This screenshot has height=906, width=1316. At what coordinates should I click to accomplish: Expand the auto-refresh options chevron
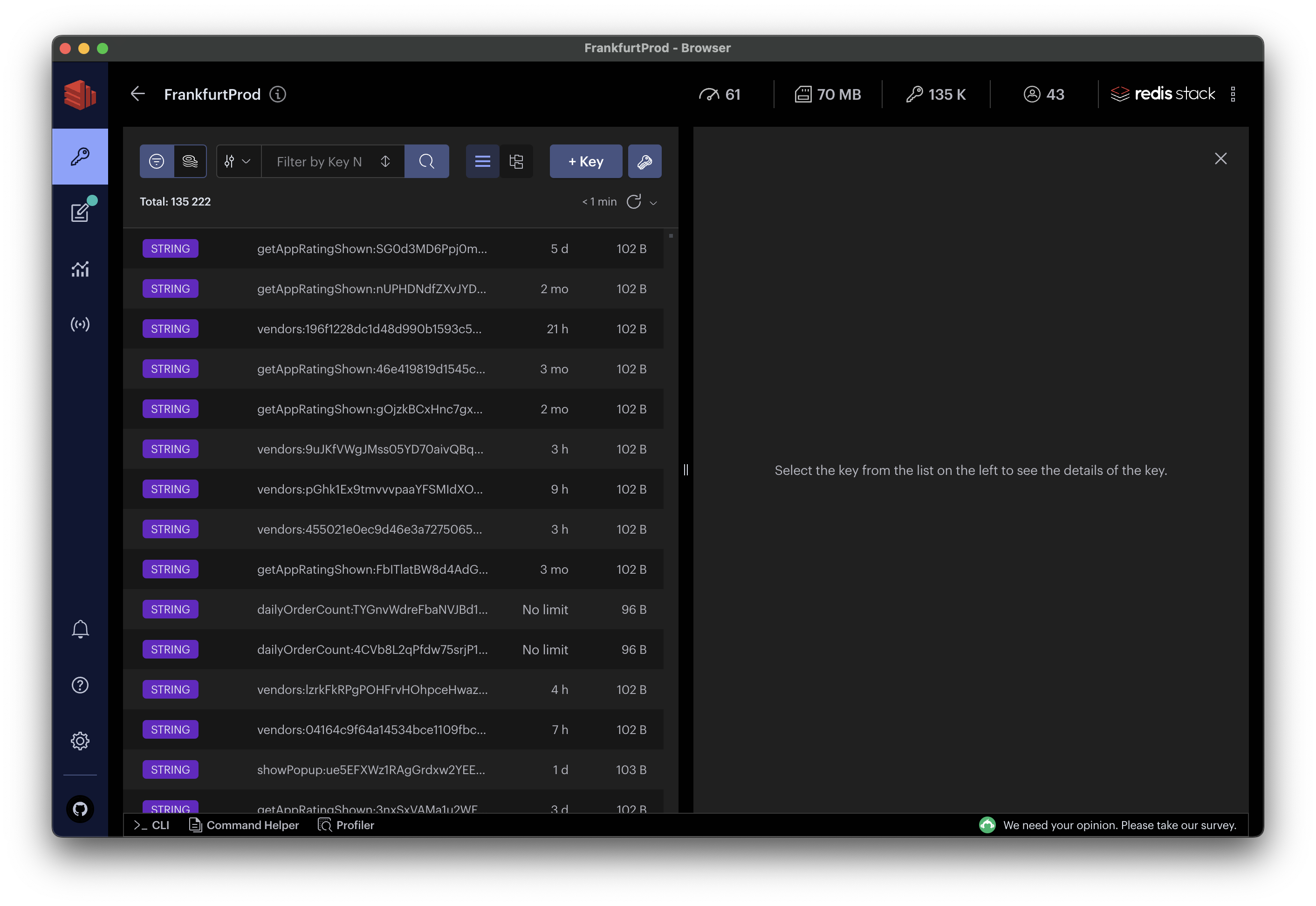tap(653, 203)
